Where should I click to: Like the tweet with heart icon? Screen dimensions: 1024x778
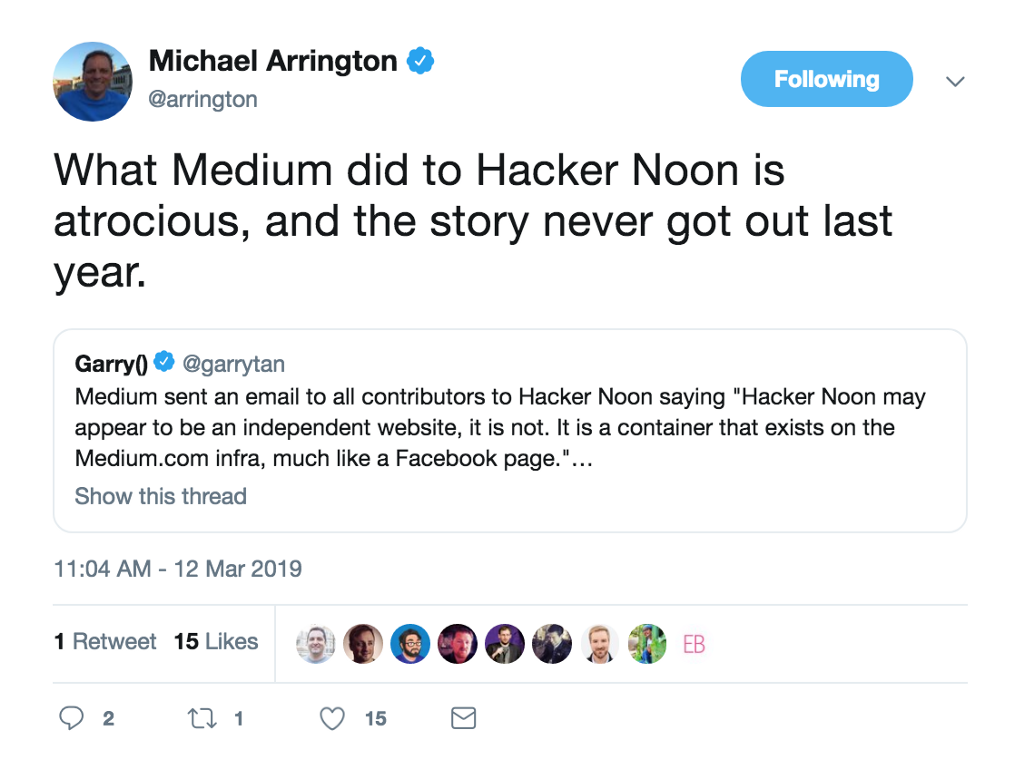click(333, 718)
